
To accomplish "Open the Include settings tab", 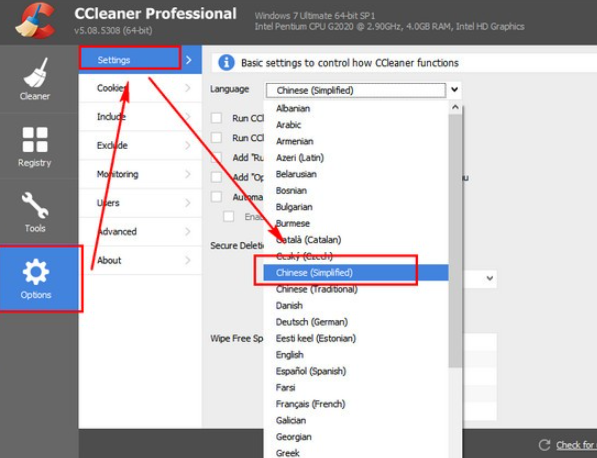I will click(x=140, y=117).
